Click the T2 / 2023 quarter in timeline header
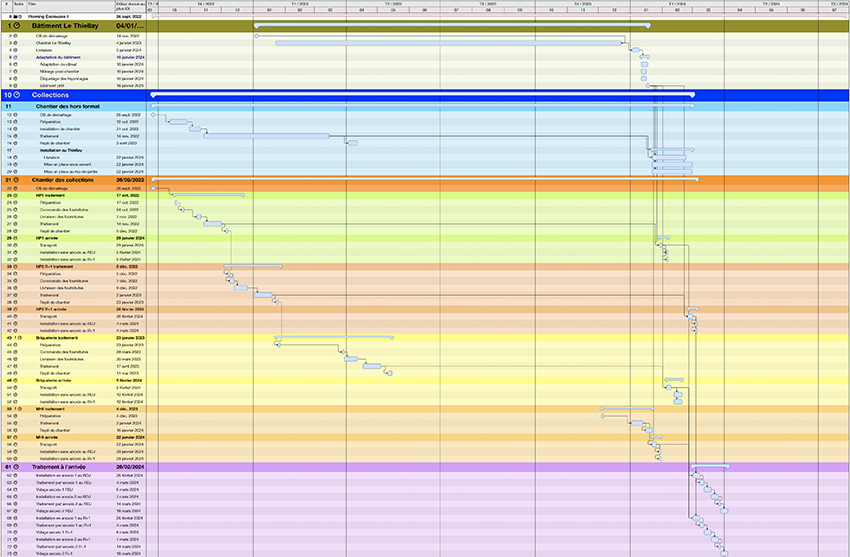The image size is (850, 557). tap(393, 3)
